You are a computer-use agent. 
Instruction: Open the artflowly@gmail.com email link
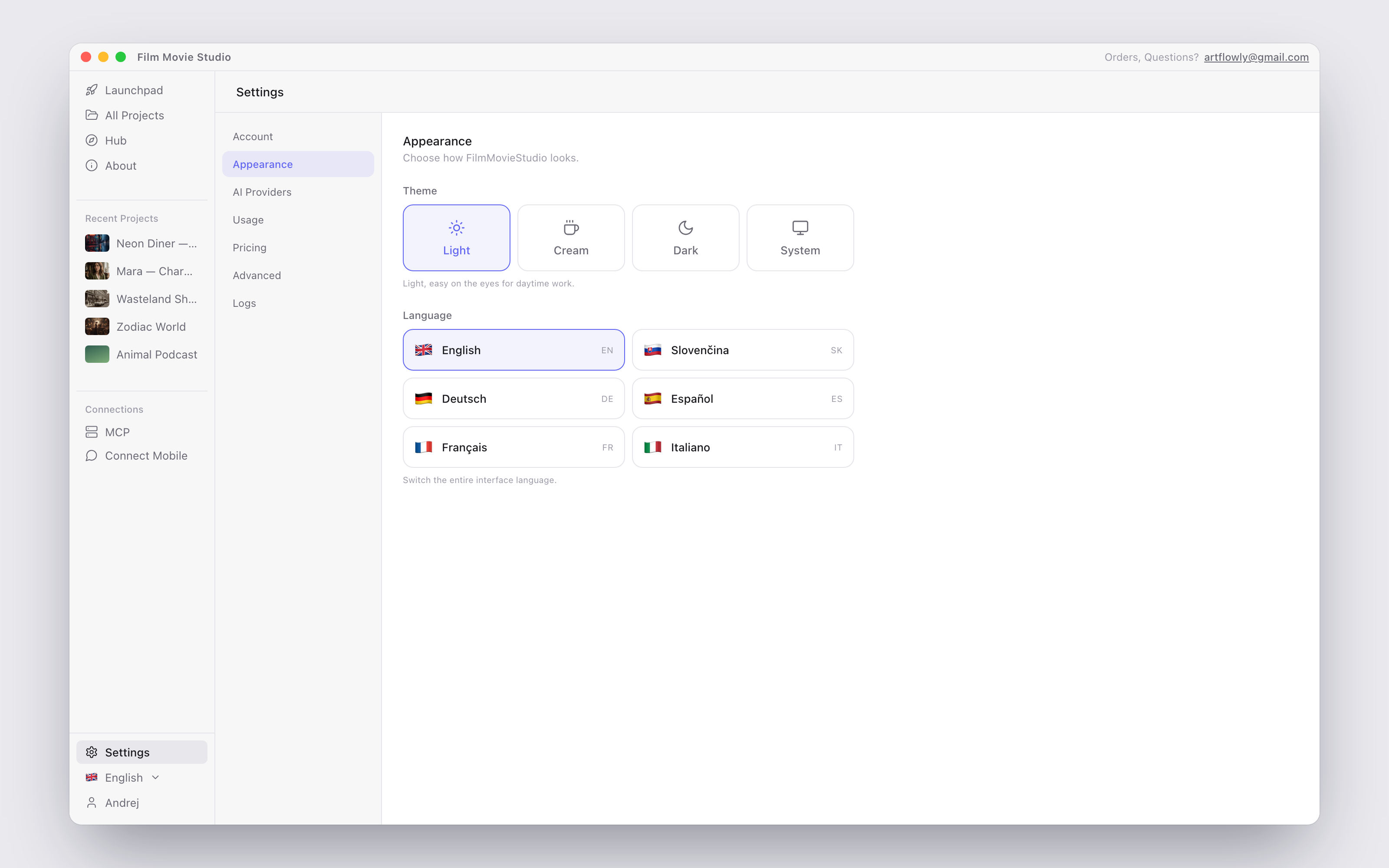click(x=1256, y=57)
